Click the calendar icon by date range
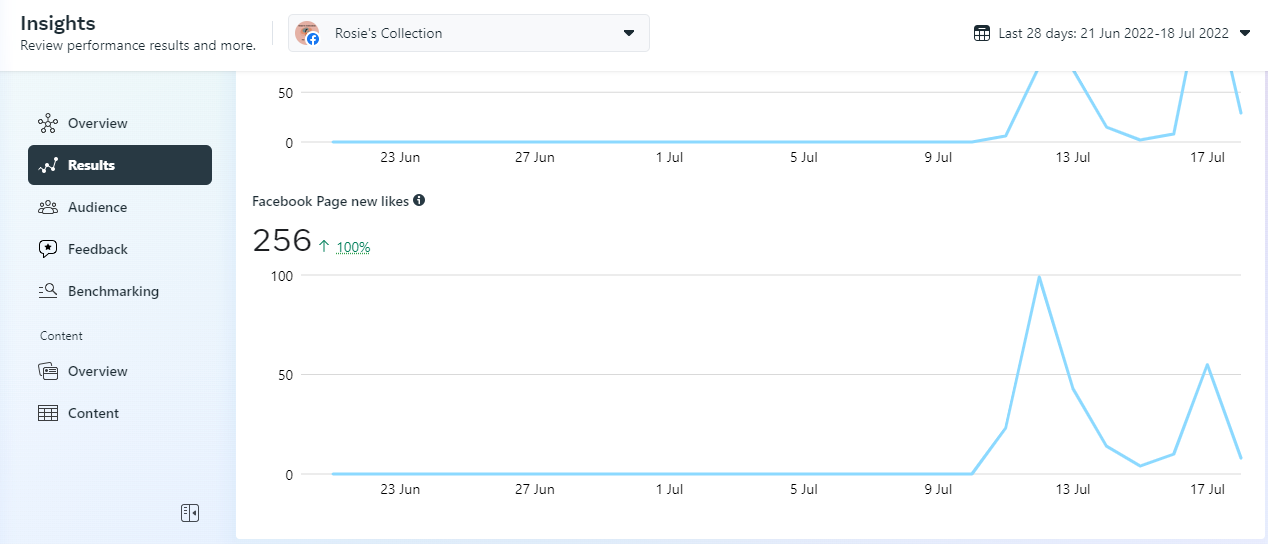Screen dimensions: 1268x544 click(x=982, y=33)
